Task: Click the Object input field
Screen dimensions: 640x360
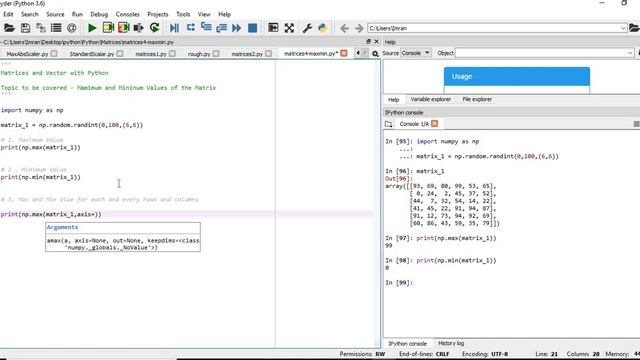Action: tap(545, 53)
